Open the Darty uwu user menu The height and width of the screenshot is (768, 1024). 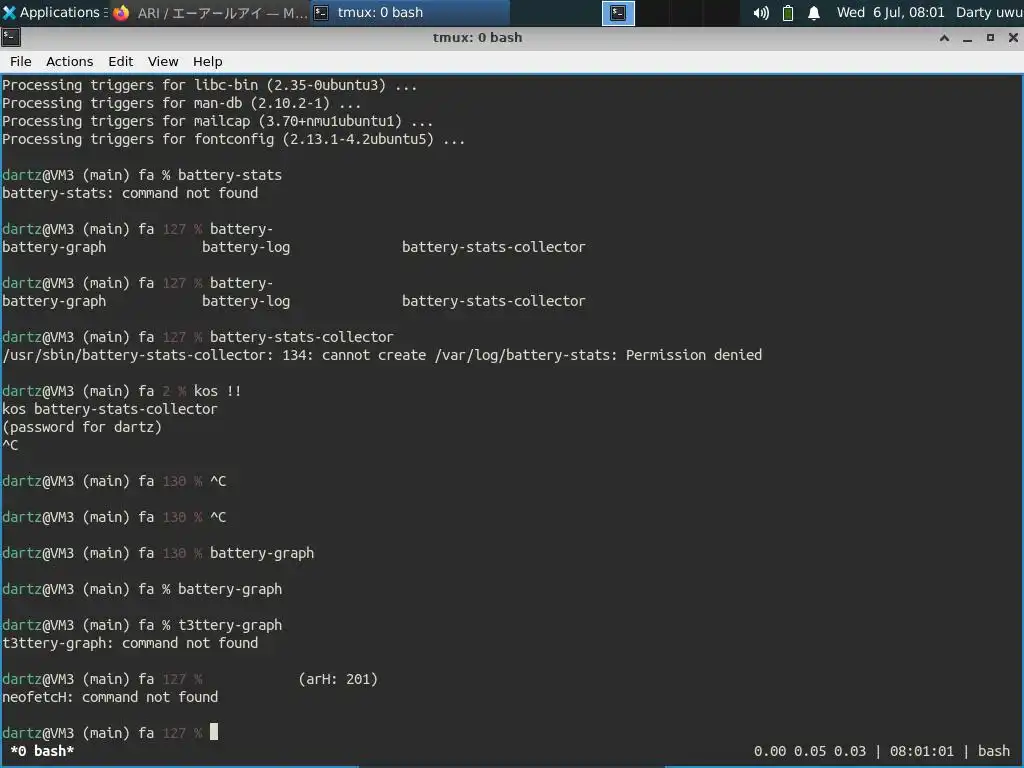pos(989,12)
